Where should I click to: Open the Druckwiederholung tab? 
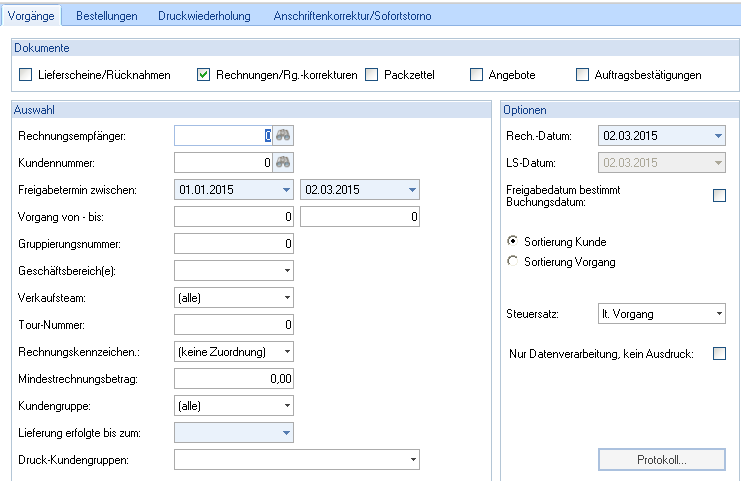(x=204, y=16)
